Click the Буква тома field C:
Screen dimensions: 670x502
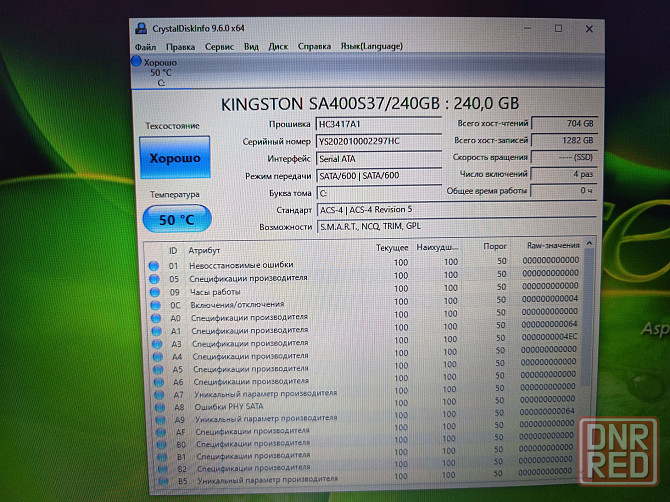(379, 193)
